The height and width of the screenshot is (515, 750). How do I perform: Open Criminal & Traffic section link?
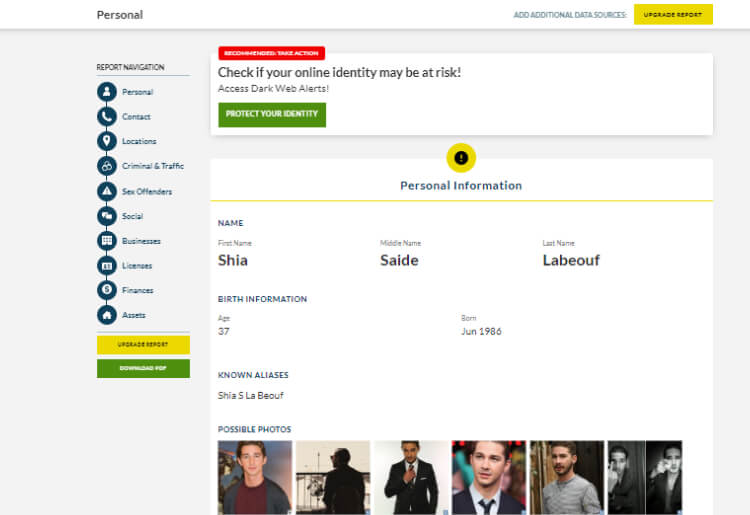[x=153, y=166]
